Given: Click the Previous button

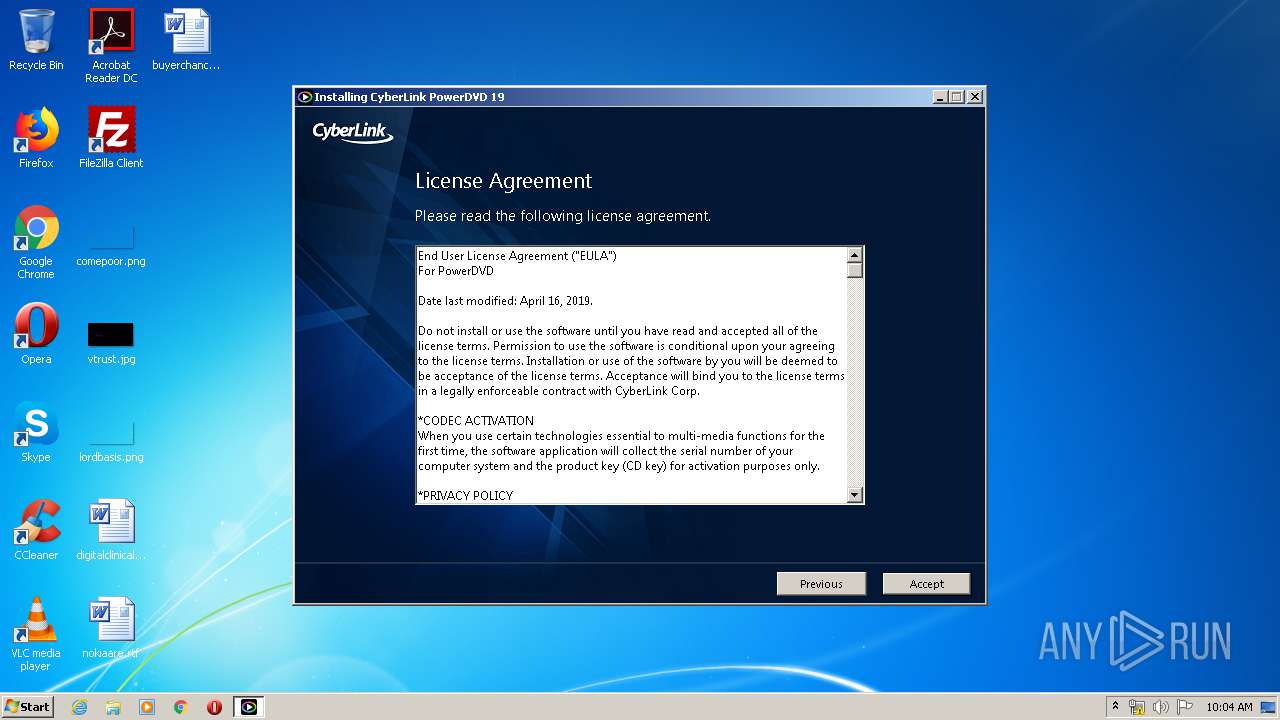Looking at the screenshot, I should coord(821,584).
